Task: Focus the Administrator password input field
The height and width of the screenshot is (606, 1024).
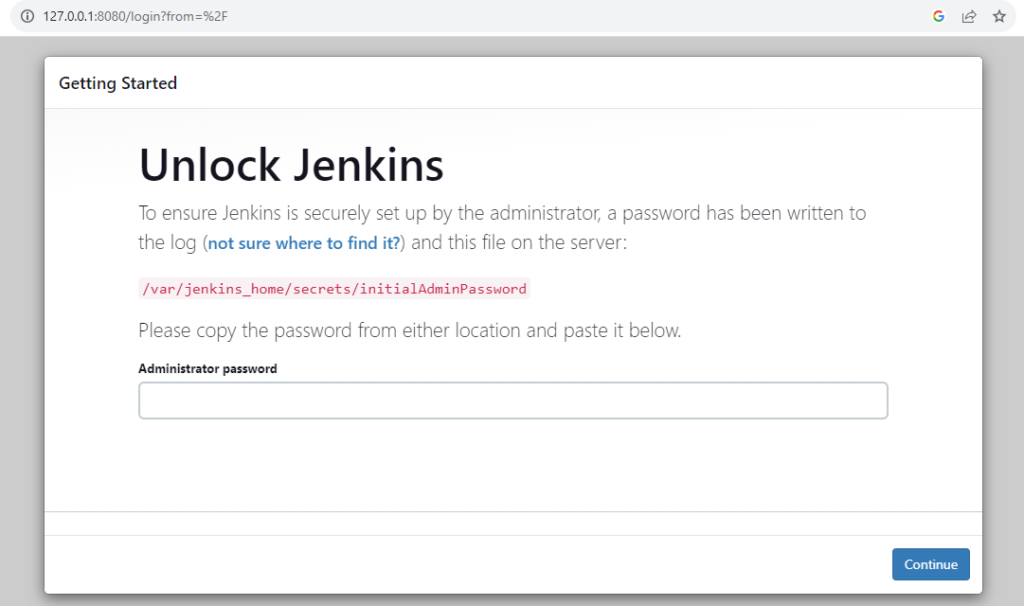Action: [512, 400]
